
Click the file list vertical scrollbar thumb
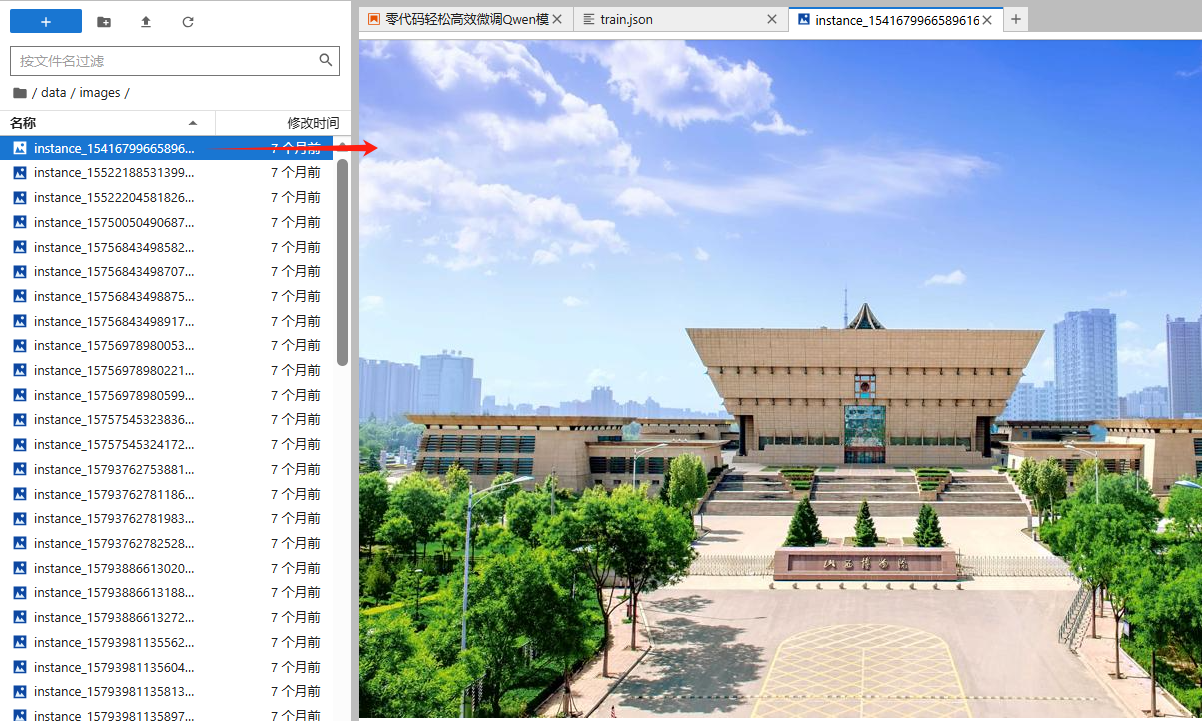tap(343, 262)
